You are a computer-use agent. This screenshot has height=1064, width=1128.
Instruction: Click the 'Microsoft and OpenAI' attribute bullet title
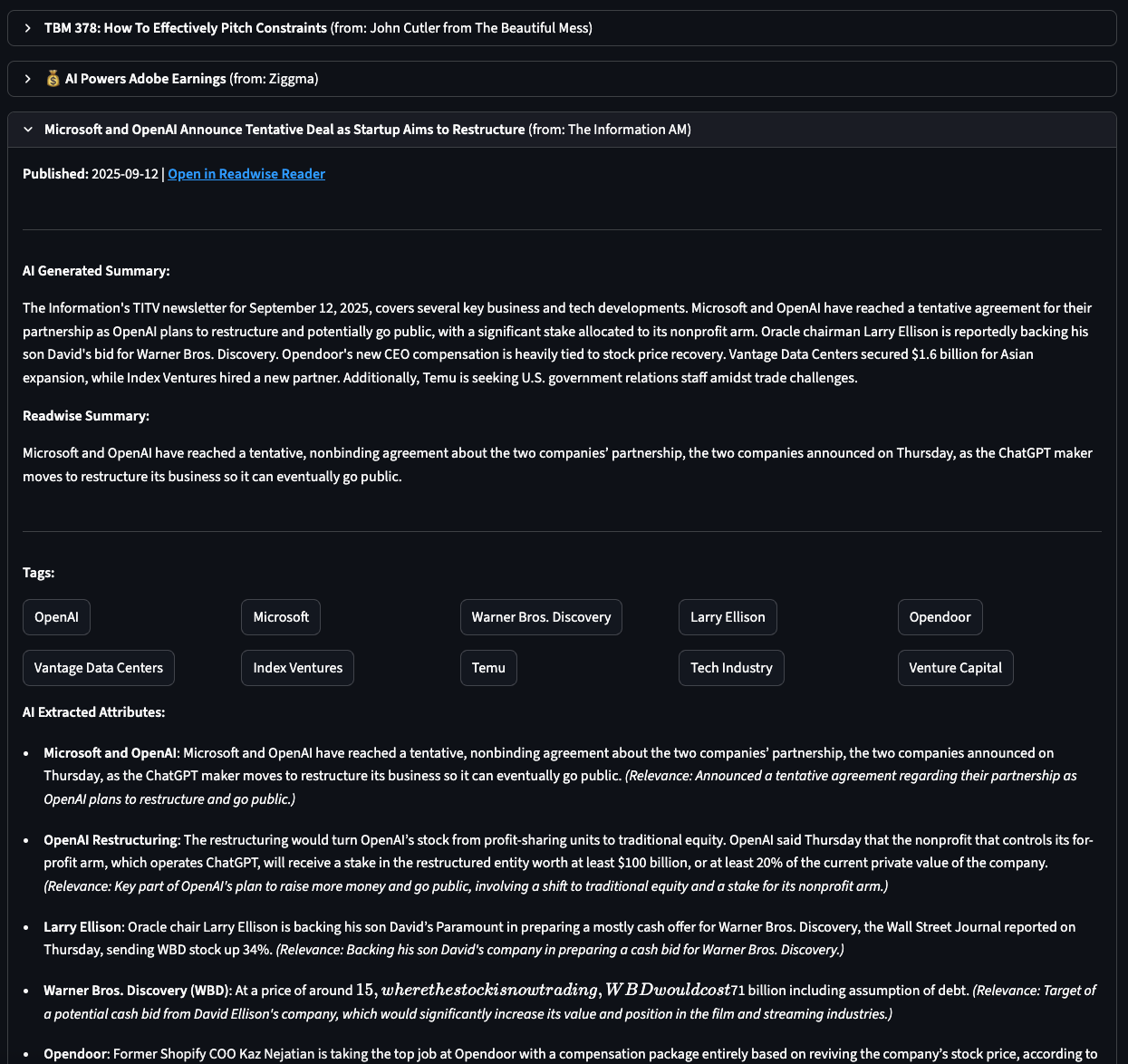tap(111, 753)
